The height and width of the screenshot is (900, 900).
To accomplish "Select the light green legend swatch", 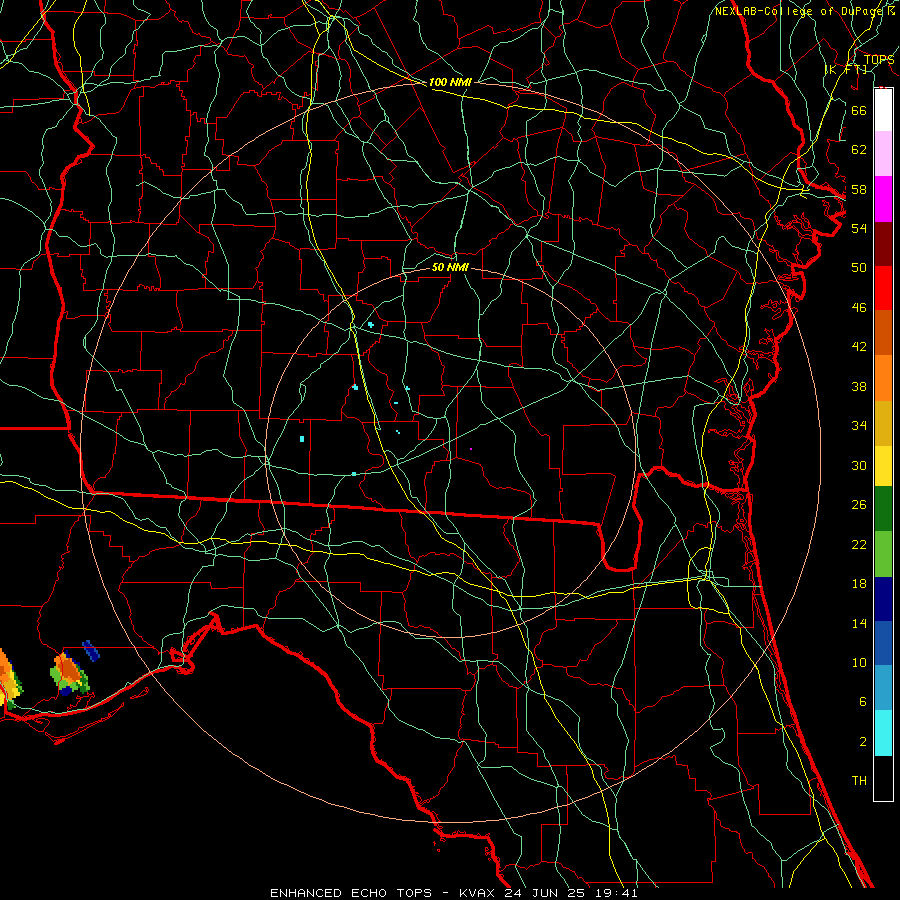I will (x=883, y=554).
